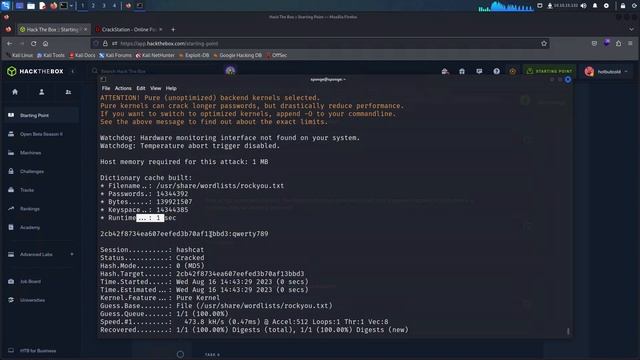The image size is (640, 360).
Task: Open the sidebar team icon
Action: tap(68, 92)
